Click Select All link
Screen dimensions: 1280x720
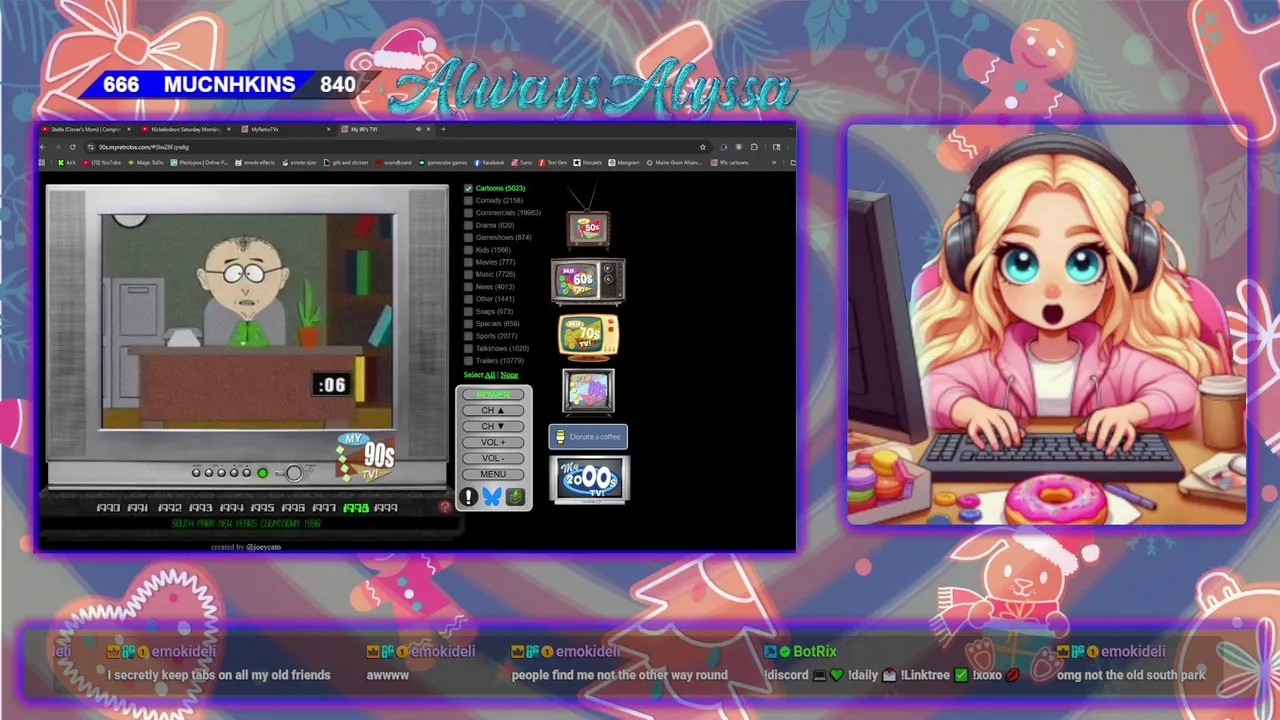[490, 375]
